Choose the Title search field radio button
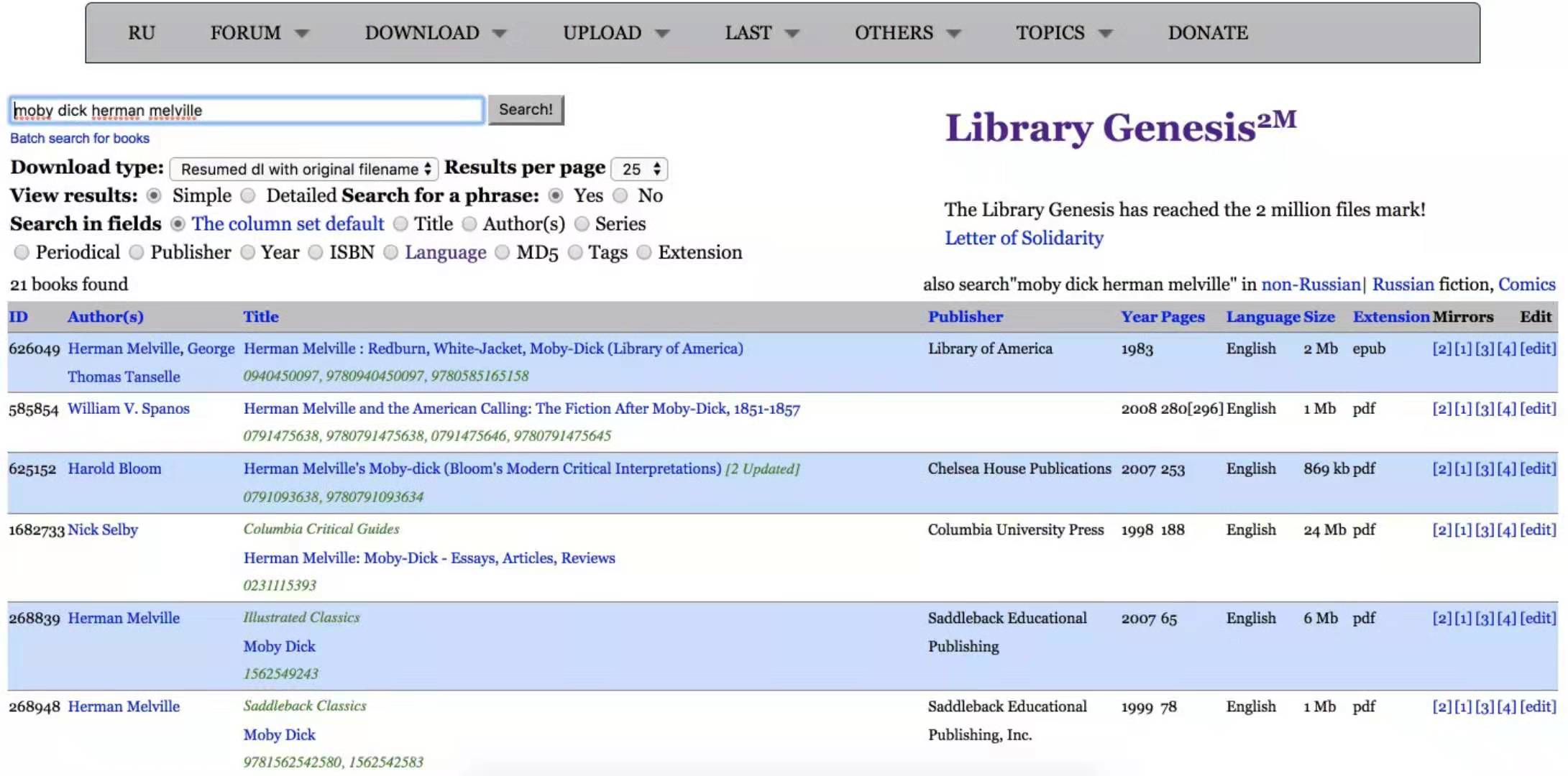The height and width of the screenshot is (776, 1568). (x=400, y=224)
